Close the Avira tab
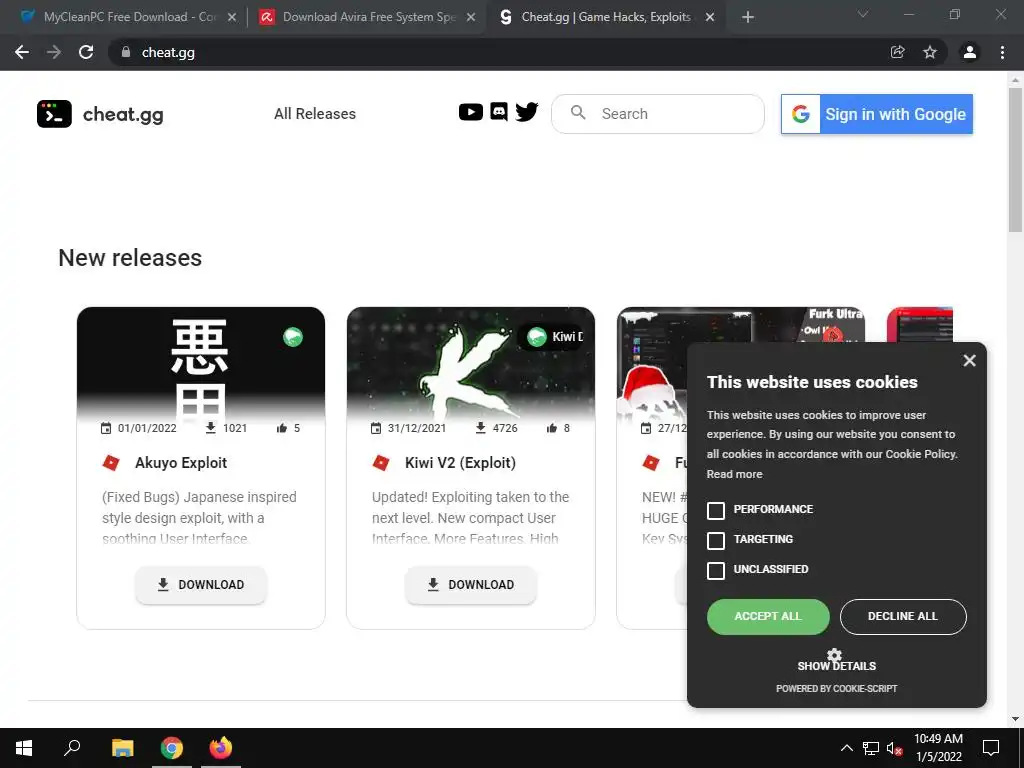1024x768 pixels. 470,17
